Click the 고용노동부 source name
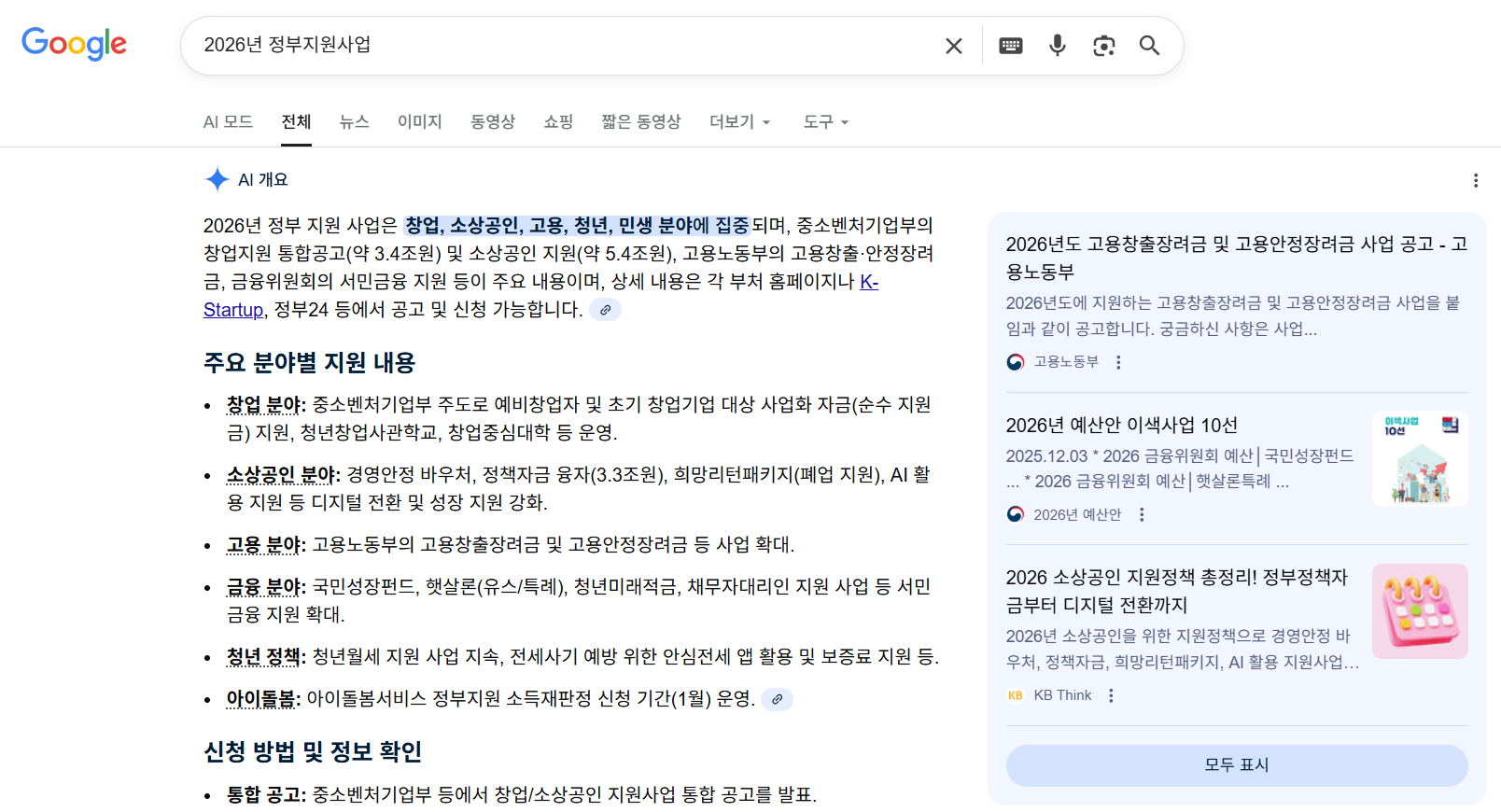The image size is (1501, 812). click(1066, 362)
